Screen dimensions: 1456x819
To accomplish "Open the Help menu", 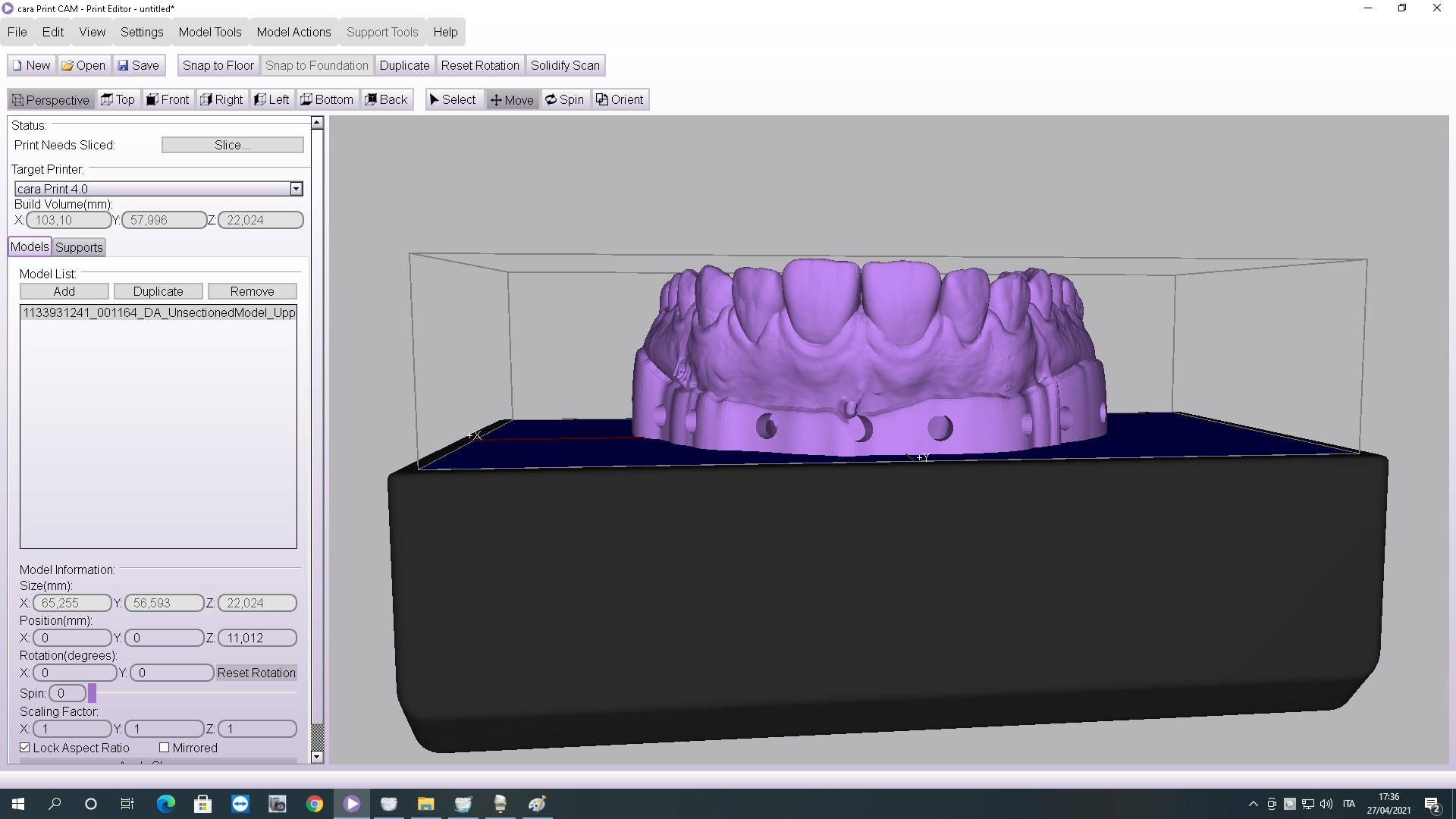I will point(445,32).
